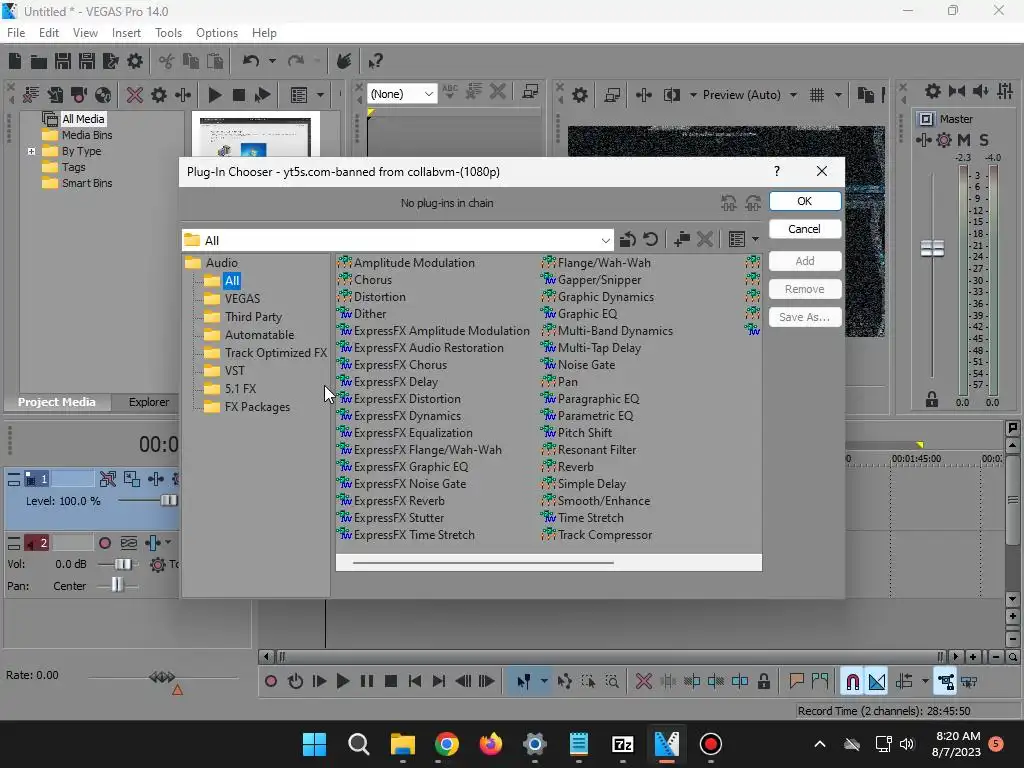Remove selected media with red X icon

(135, 95)
